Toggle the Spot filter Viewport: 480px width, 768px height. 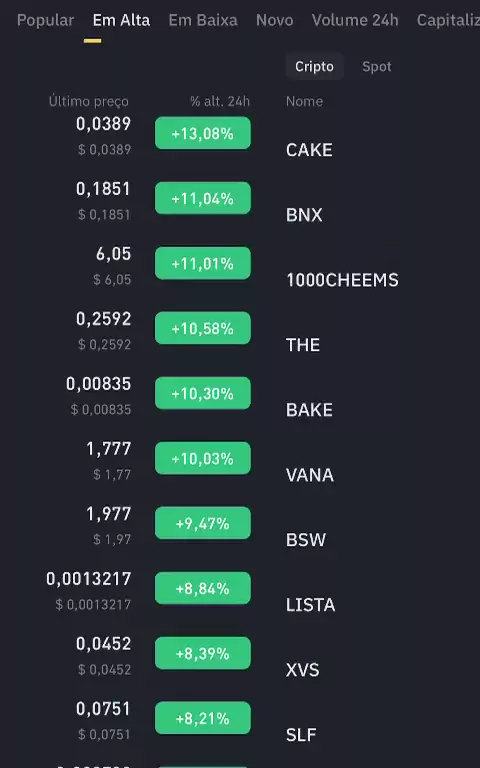pyautogui.click(x=377, y=67)
